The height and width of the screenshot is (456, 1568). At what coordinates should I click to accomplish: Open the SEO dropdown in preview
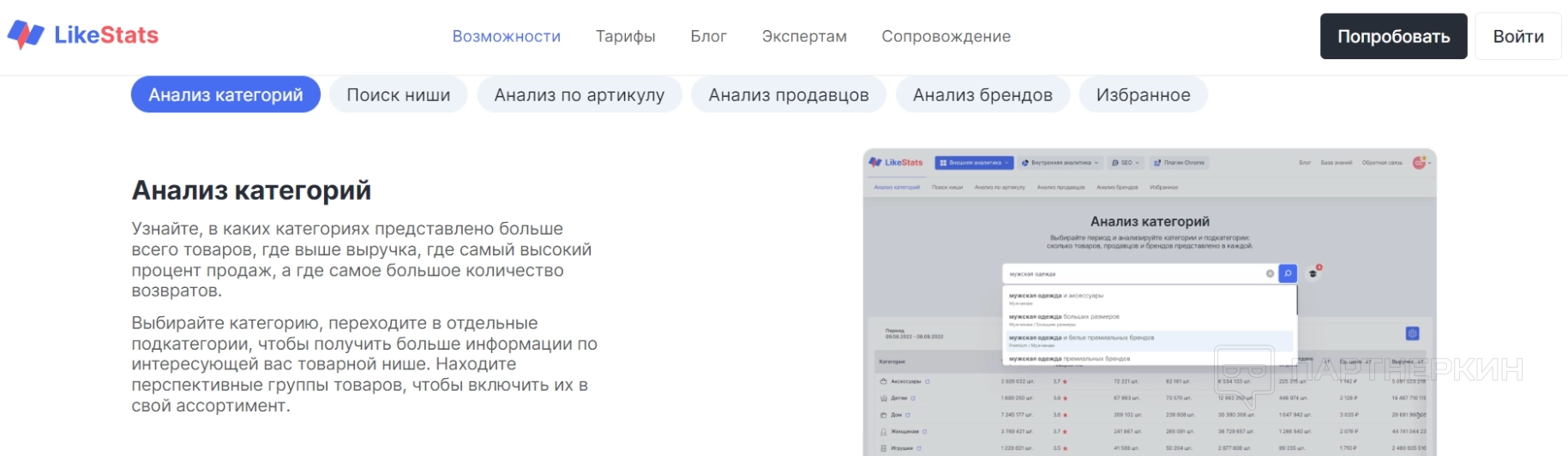pos(1126,163)
